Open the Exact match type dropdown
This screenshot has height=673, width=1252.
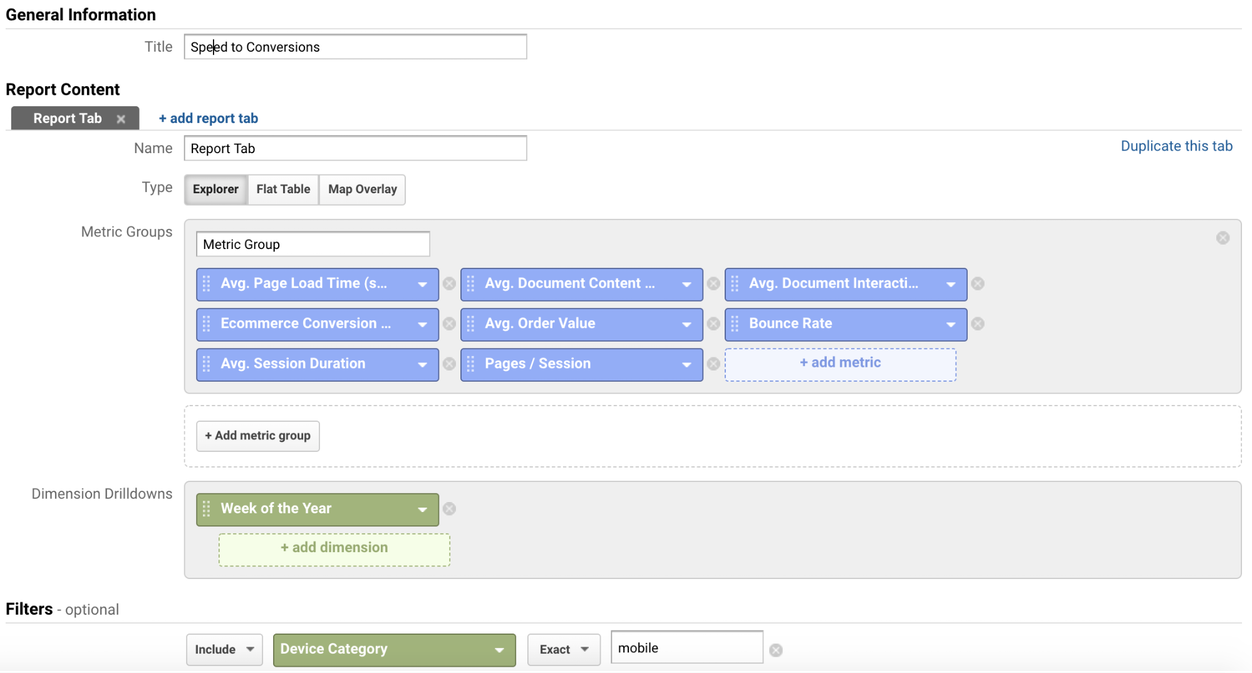[x=563, y=649]
